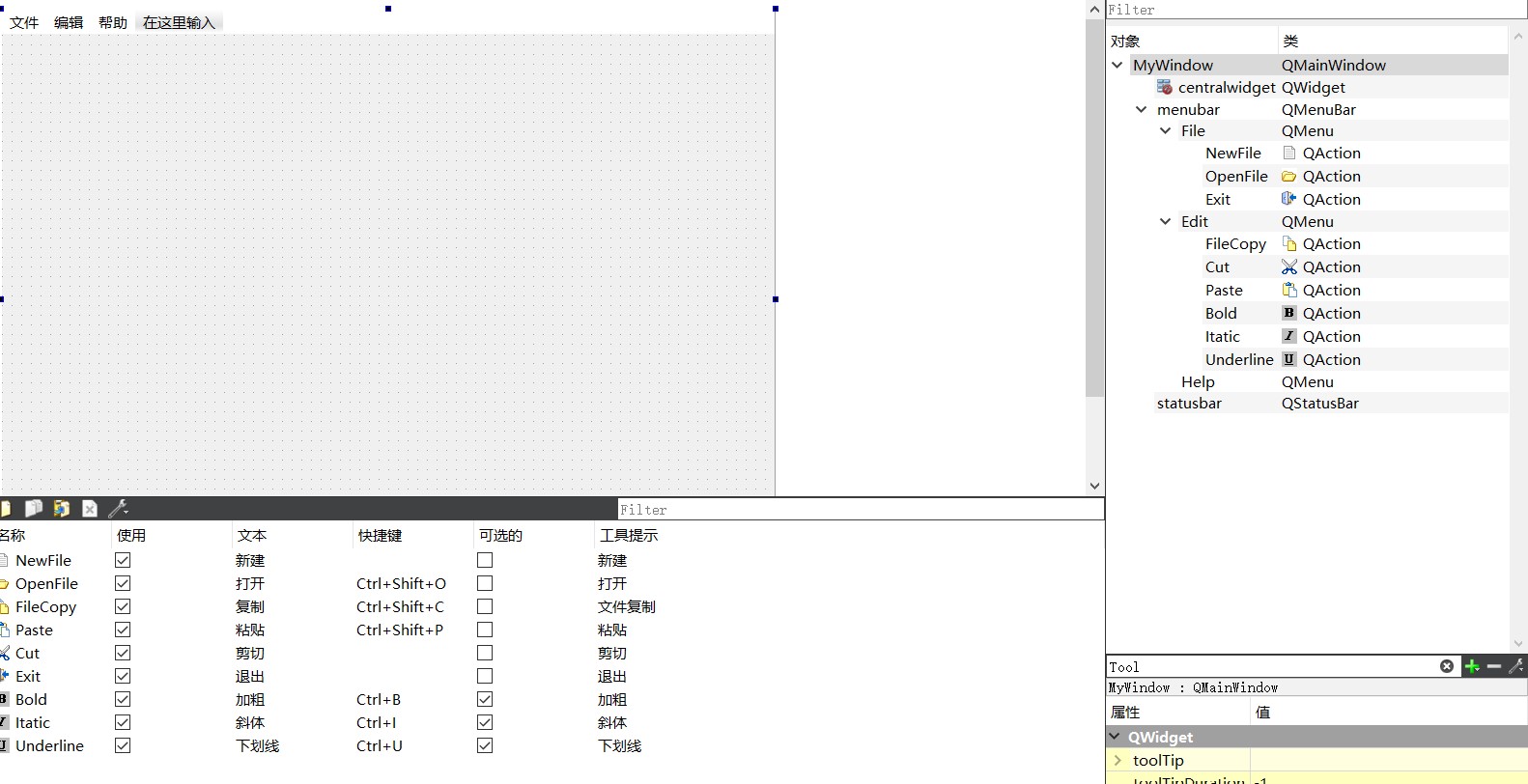The width and height of the screenshot is (1528, 784).
Task: Enable the 可选的 checkbox for Exit
Action: 485,676
